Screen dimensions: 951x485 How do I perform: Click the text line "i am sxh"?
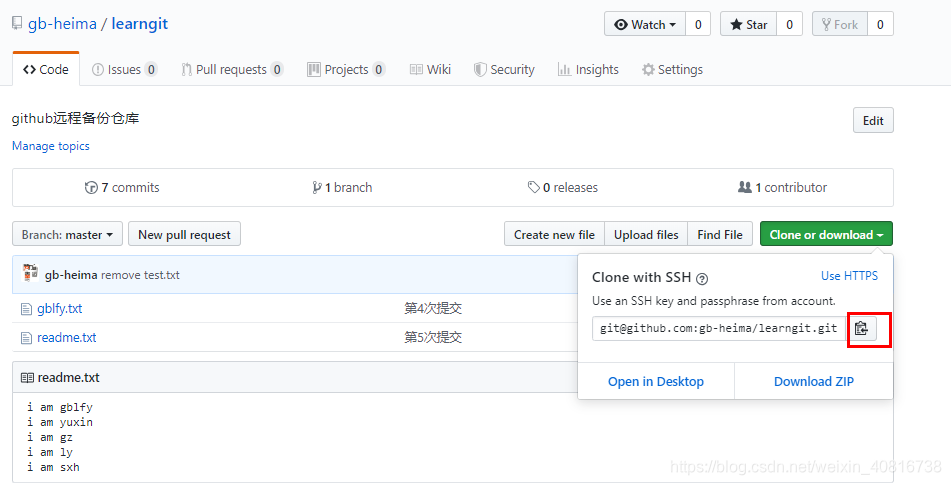click(x=53, y=467)
